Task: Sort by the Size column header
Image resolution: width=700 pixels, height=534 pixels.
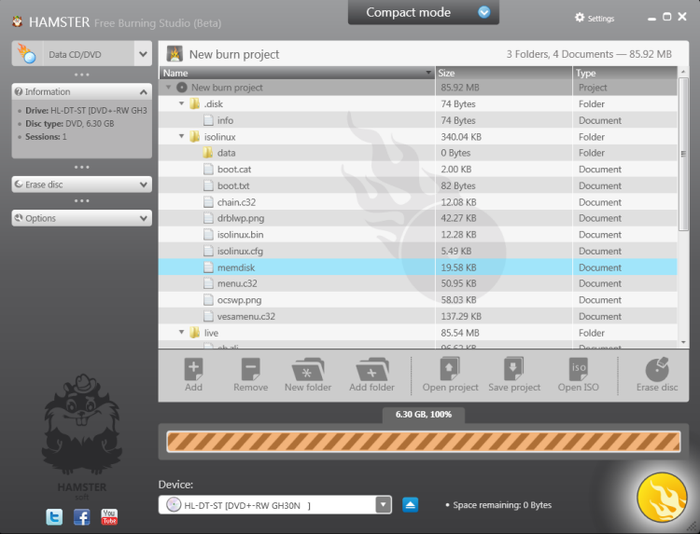Action: click(x=504, y=73)
